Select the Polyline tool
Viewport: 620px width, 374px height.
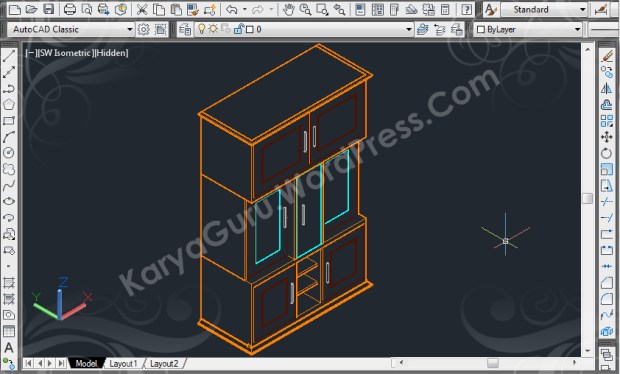(9, 88)
